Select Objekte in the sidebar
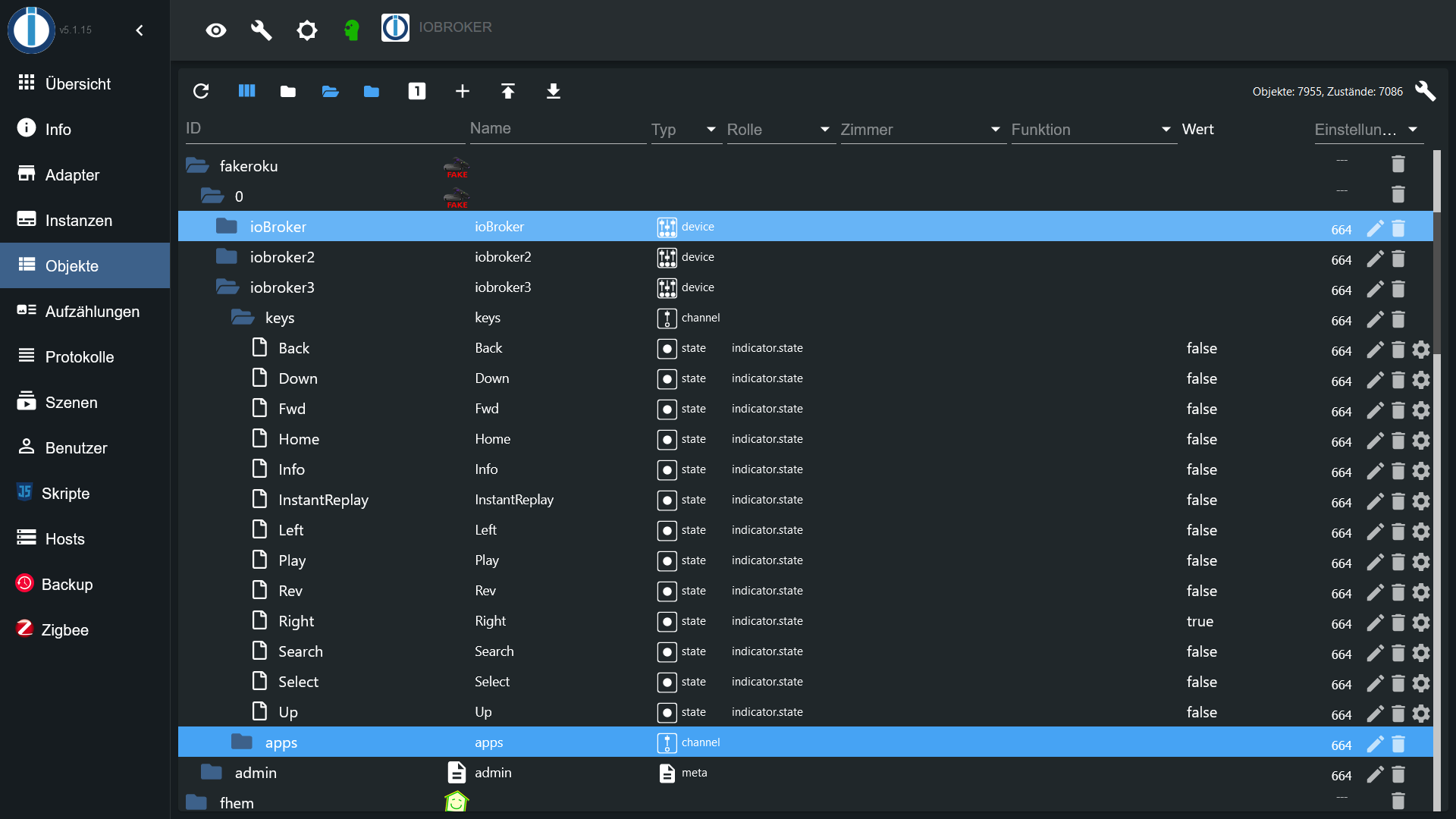The height and width of the screenshot is (819, 1456). [85, 265]
